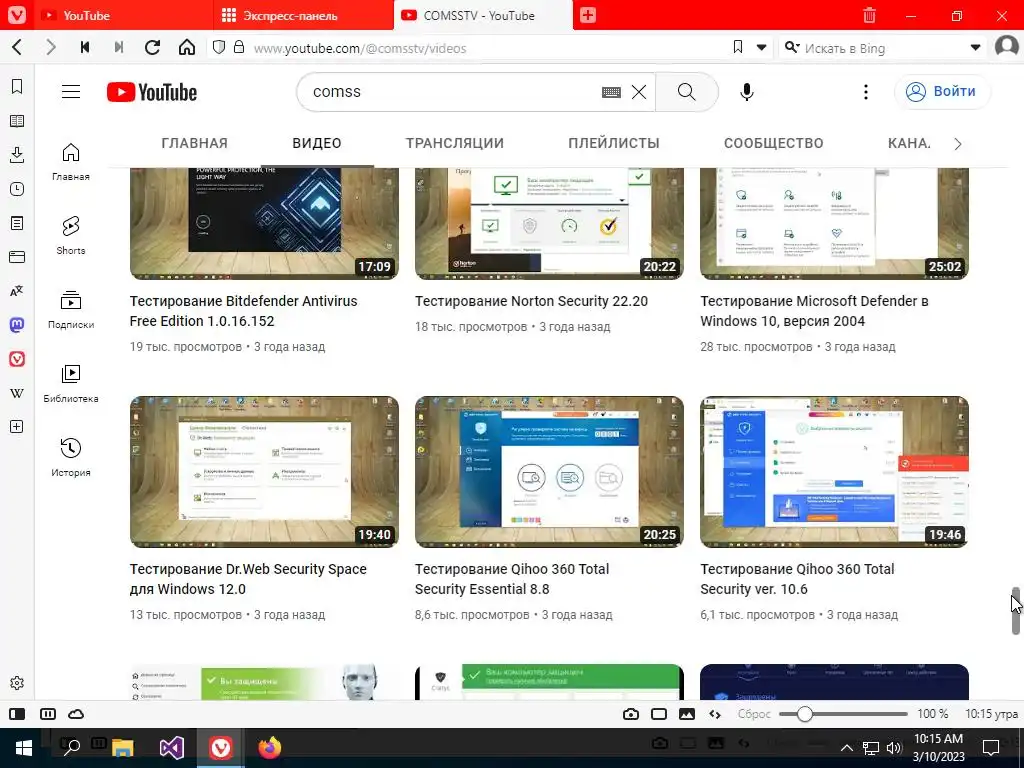Clear the YouTube search text
This screenshot has width=1024, height=768.
(x=639, y=92)
